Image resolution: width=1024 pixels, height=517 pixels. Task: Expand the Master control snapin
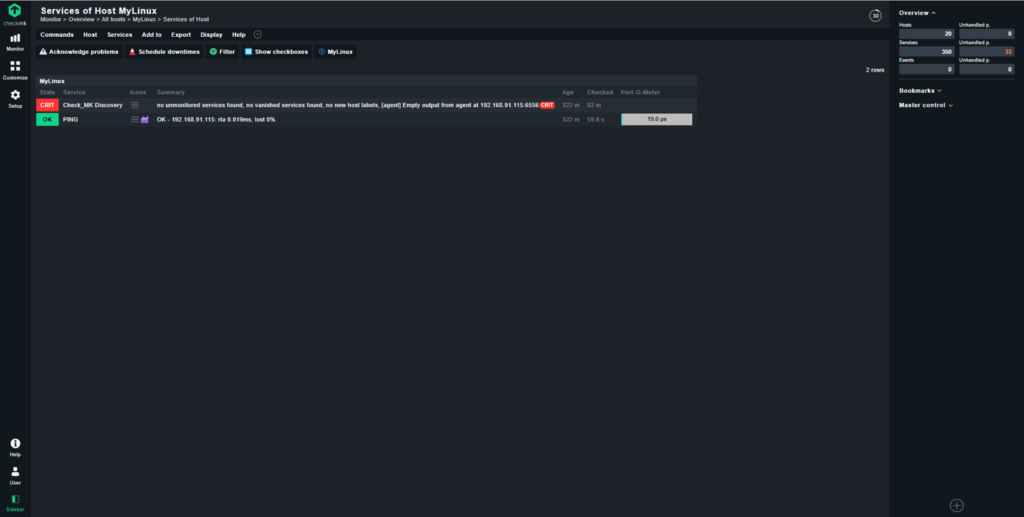click(925, 105)
